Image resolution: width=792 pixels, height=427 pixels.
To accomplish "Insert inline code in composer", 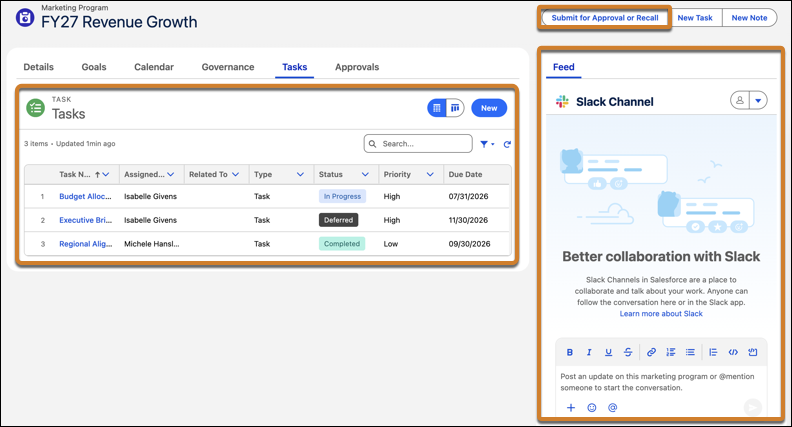I will coord(733,352).
